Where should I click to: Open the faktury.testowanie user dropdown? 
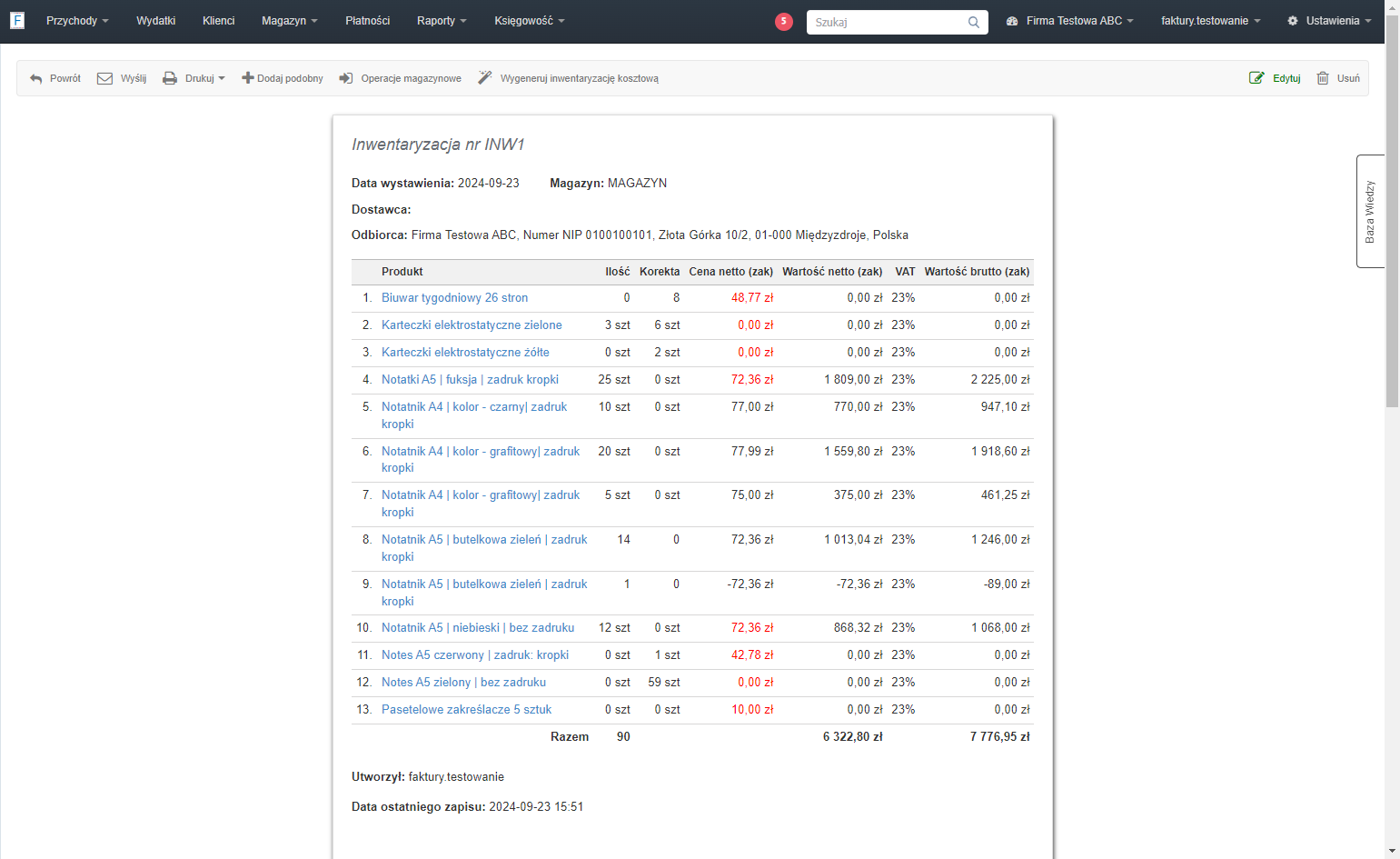tap(1210, 20)
